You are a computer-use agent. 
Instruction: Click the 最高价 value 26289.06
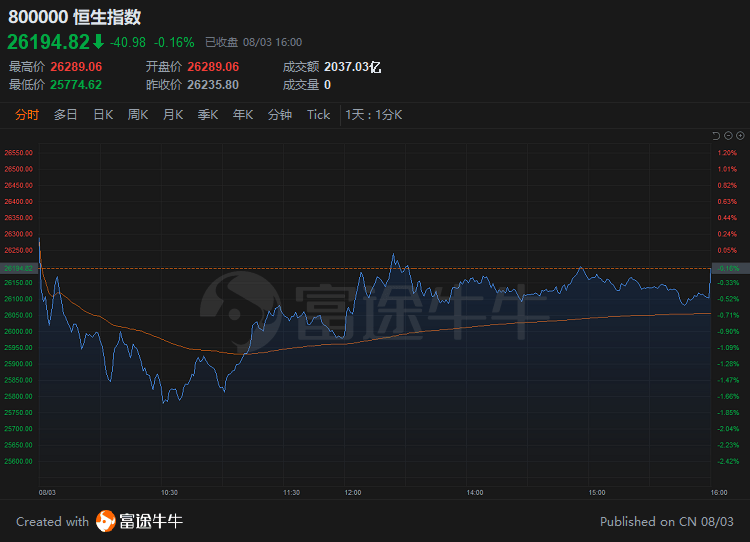coord(76,67)
